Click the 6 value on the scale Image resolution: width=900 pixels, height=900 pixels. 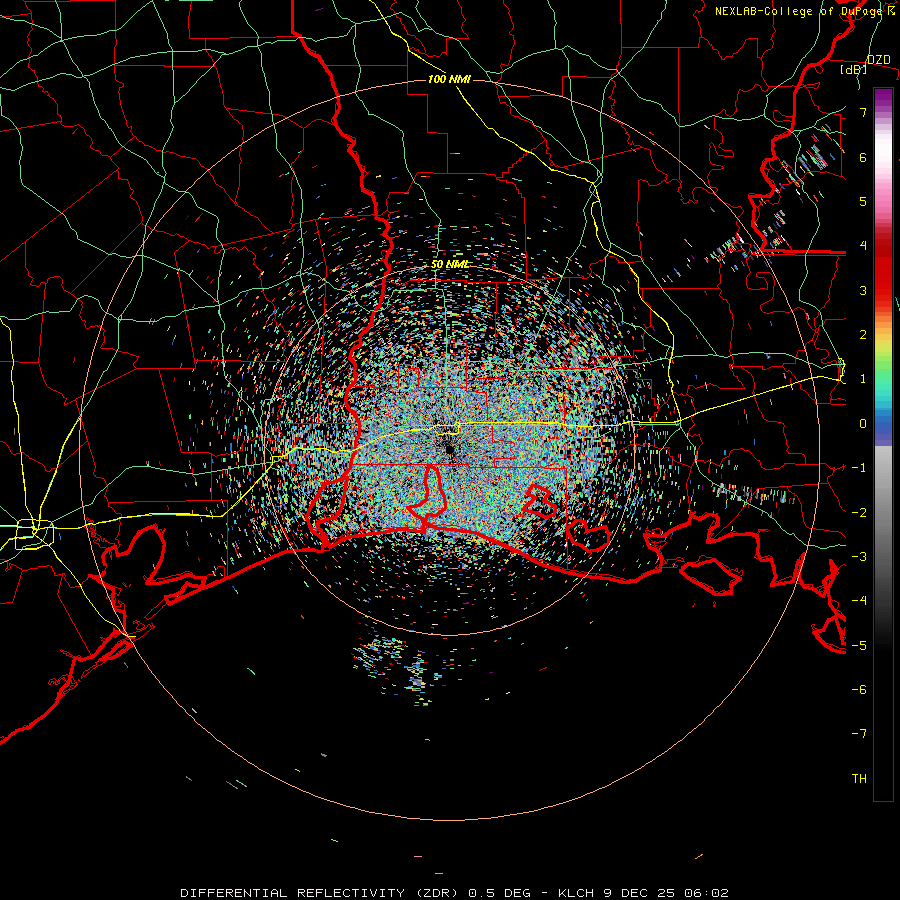pos(863,157)
